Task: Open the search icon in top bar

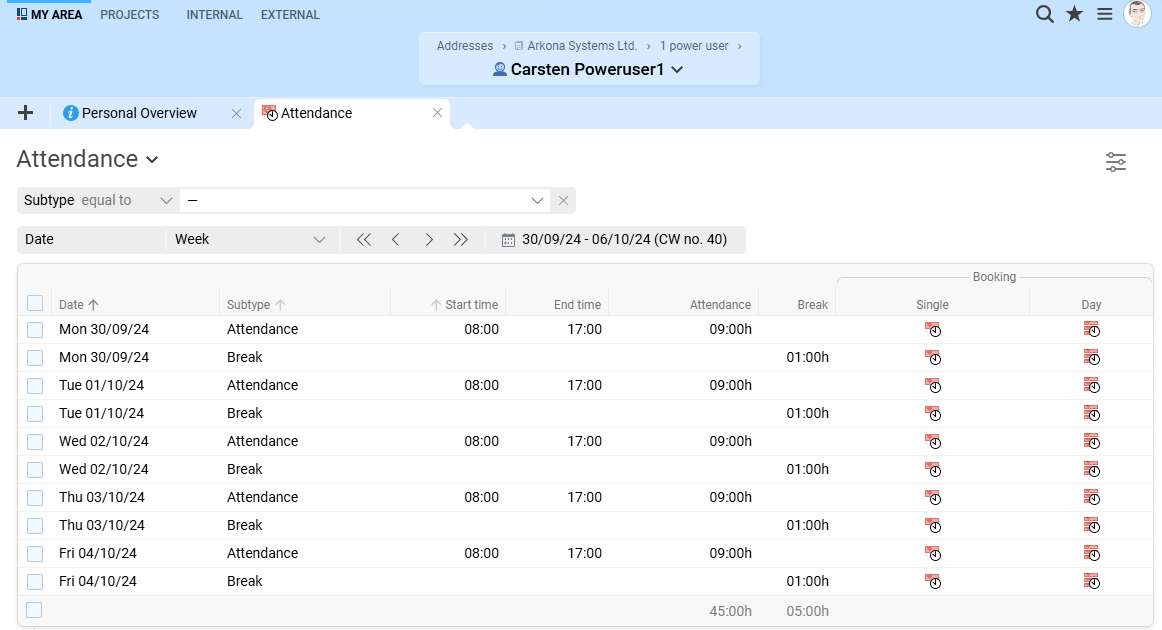Action: (x=1044, y=14)
